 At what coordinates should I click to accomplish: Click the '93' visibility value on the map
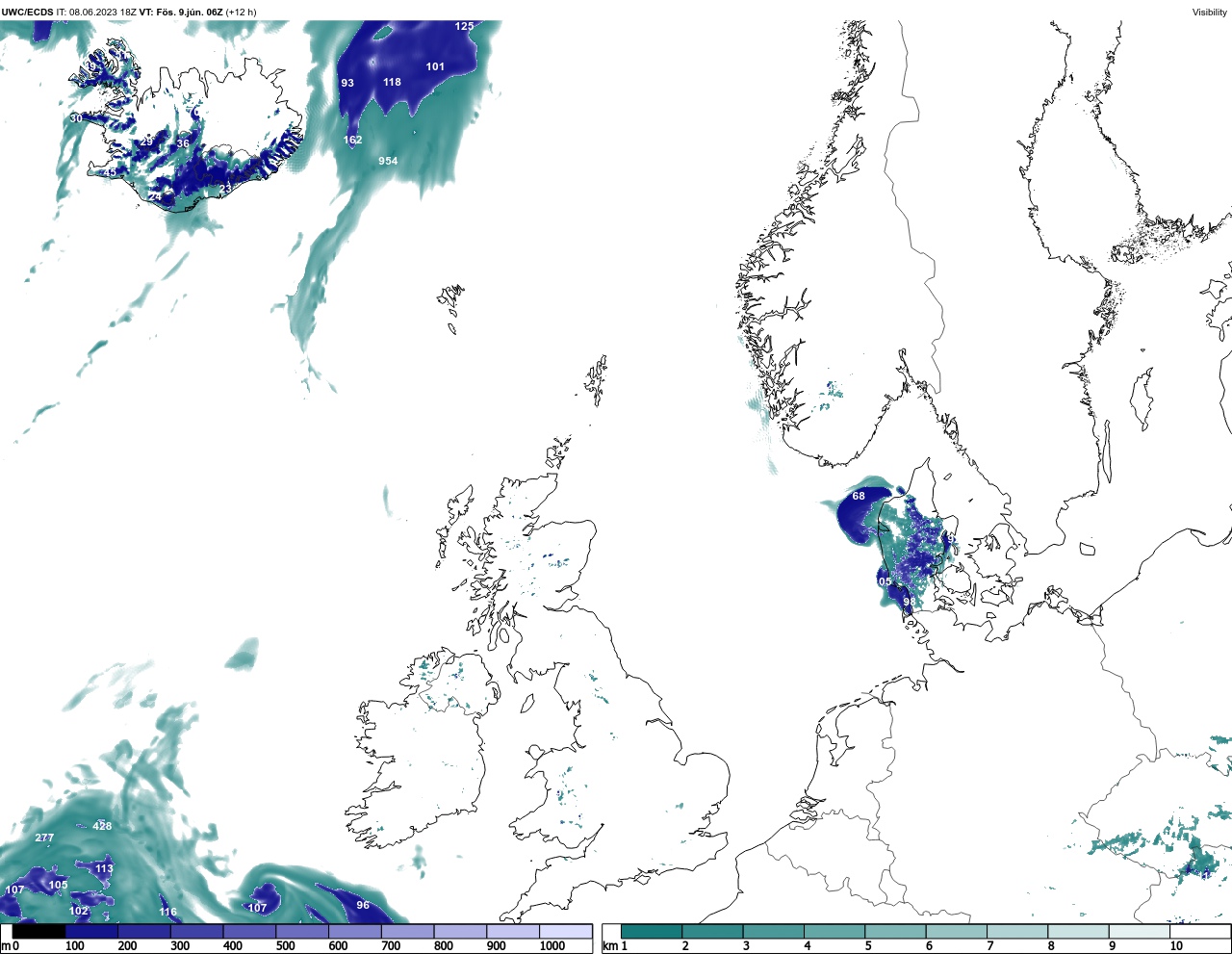[347, 83]
